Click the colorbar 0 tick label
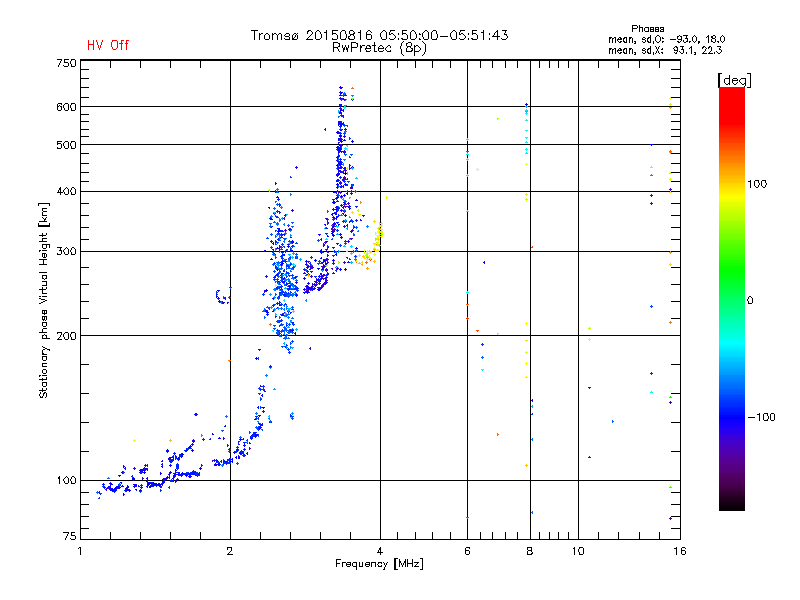This screenshot has height=600, width=800. click(749, 301)
